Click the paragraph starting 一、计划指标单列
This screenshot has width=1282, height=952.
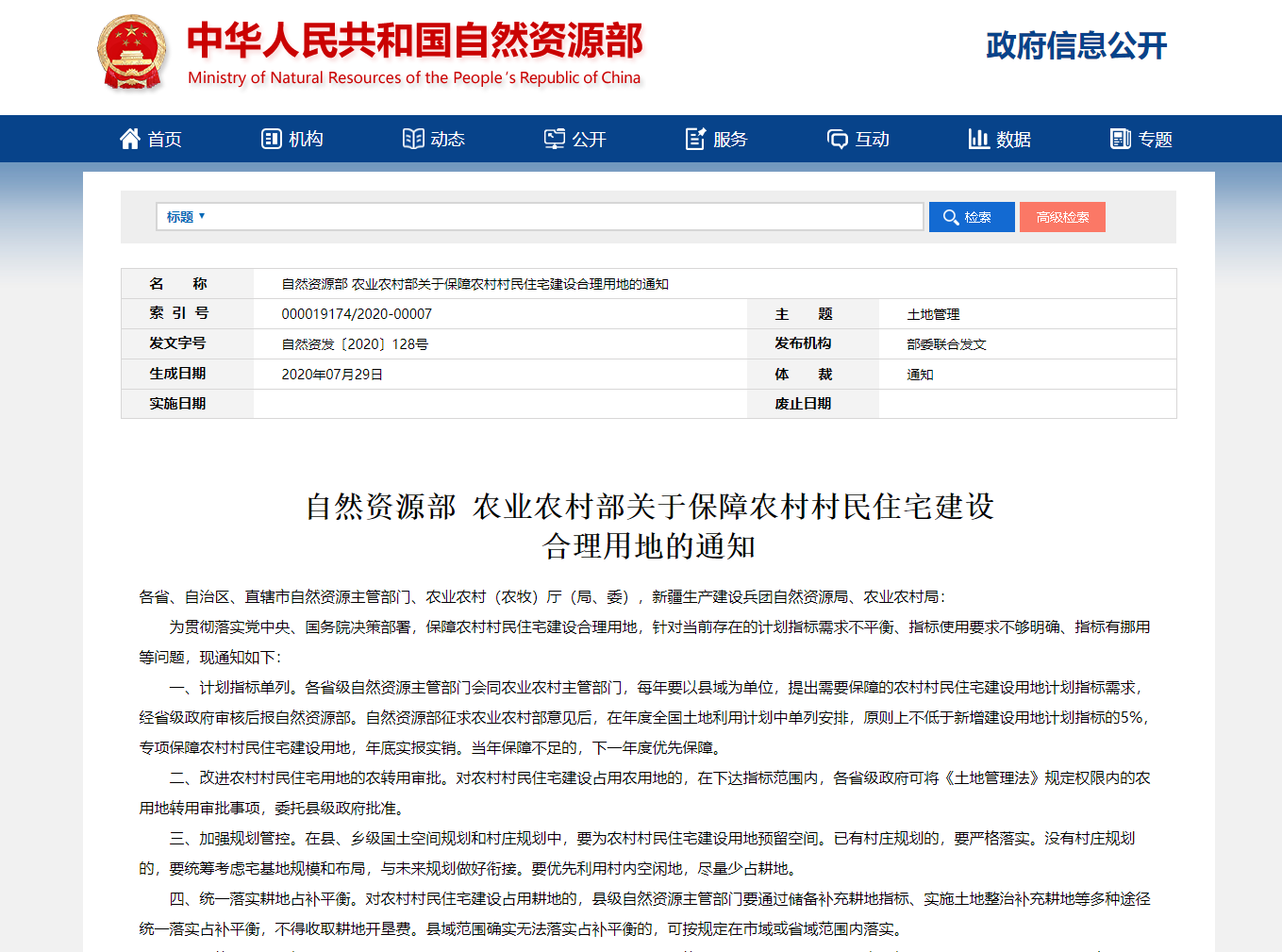645,718
